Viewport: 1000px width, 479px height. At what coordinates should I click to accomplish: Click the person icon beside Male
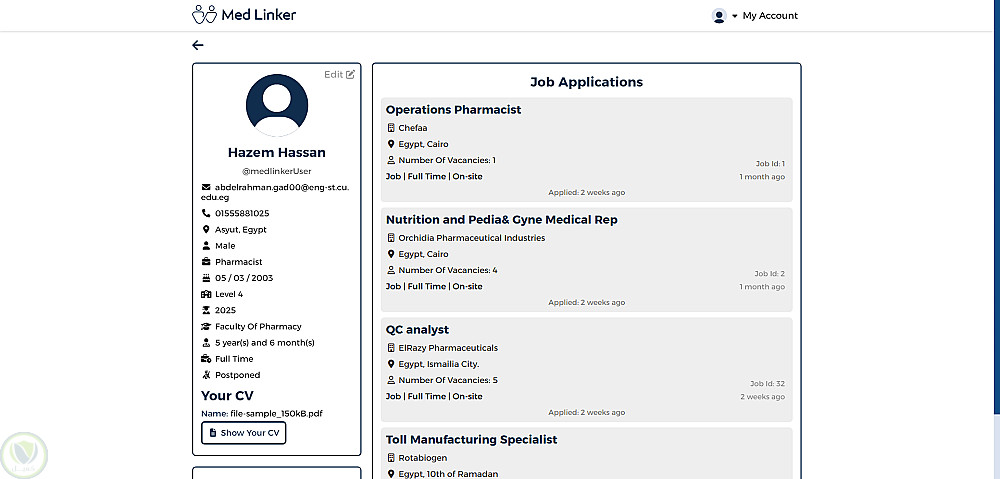206,246
